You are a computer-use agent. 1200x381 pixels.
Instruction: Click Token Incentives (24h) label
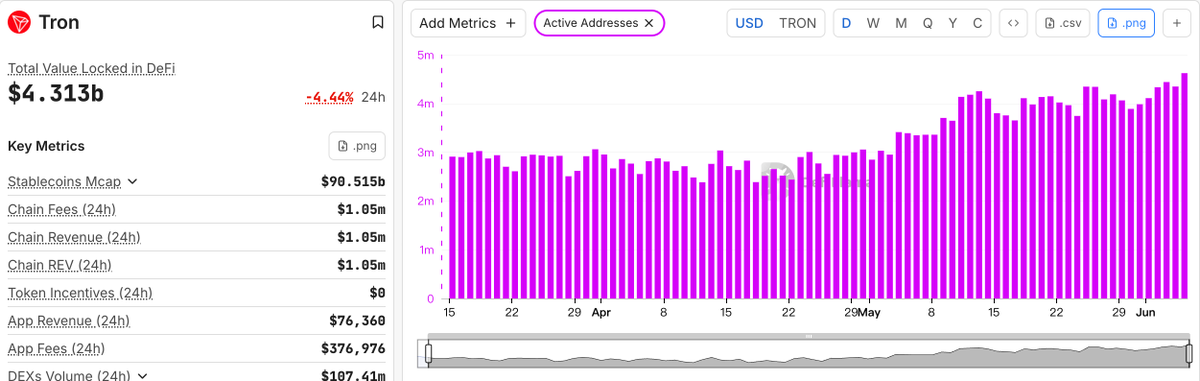click(x=80, y=294)
